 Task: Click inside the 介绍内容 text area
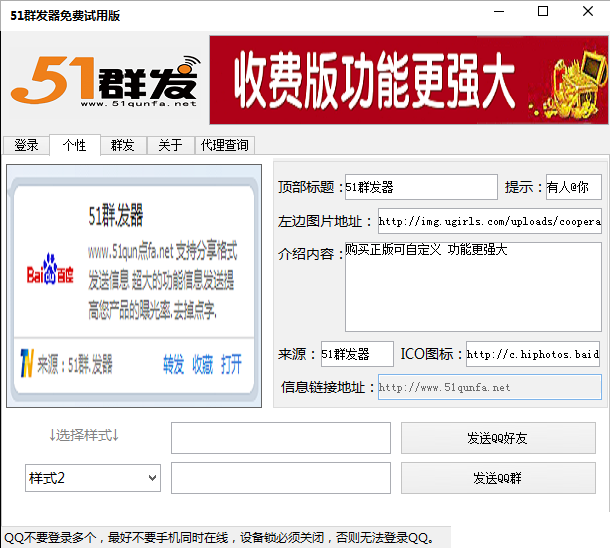[473, 287]
